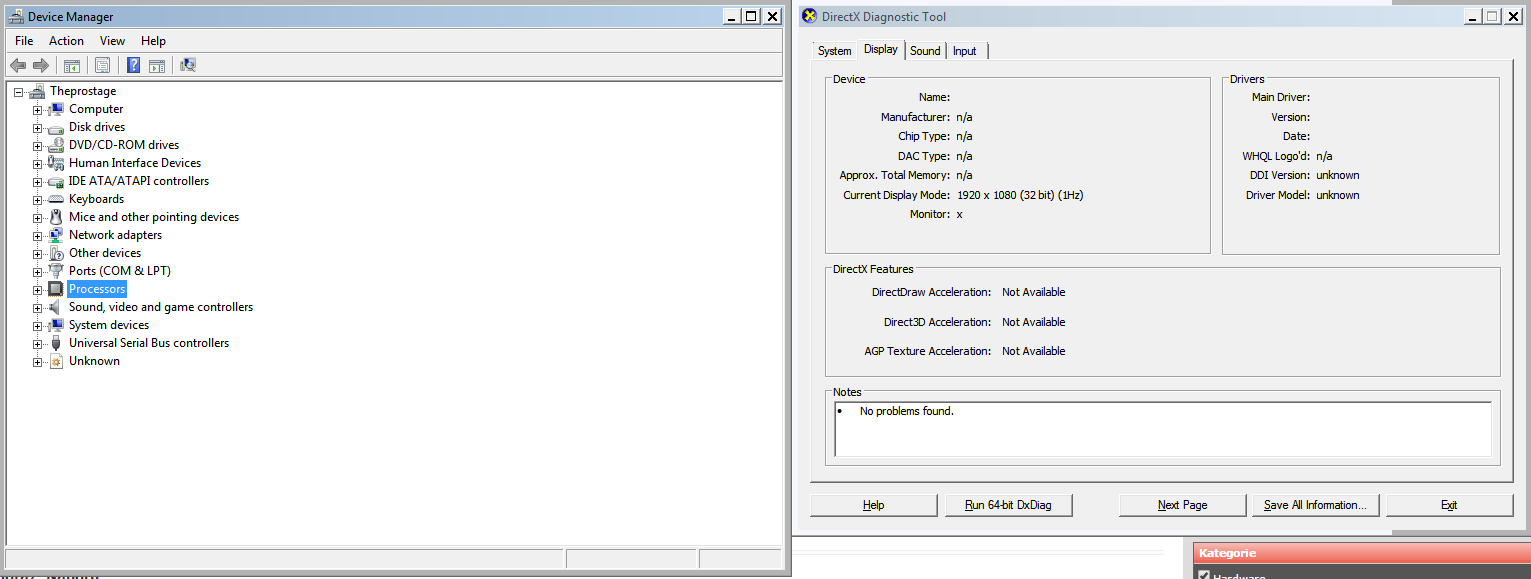Scan for hardware changes toolbar icon
1531x579 pixels.
coord(188,65)
